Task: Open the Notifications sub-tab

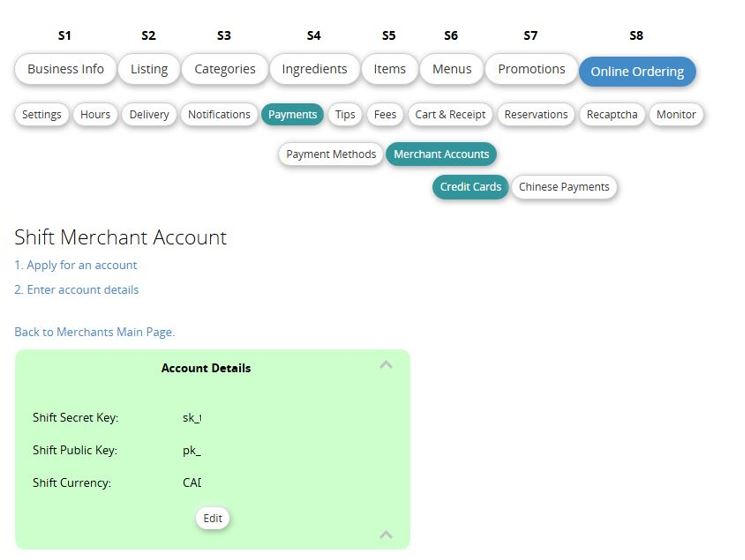Action: click(x=219, y=114)
